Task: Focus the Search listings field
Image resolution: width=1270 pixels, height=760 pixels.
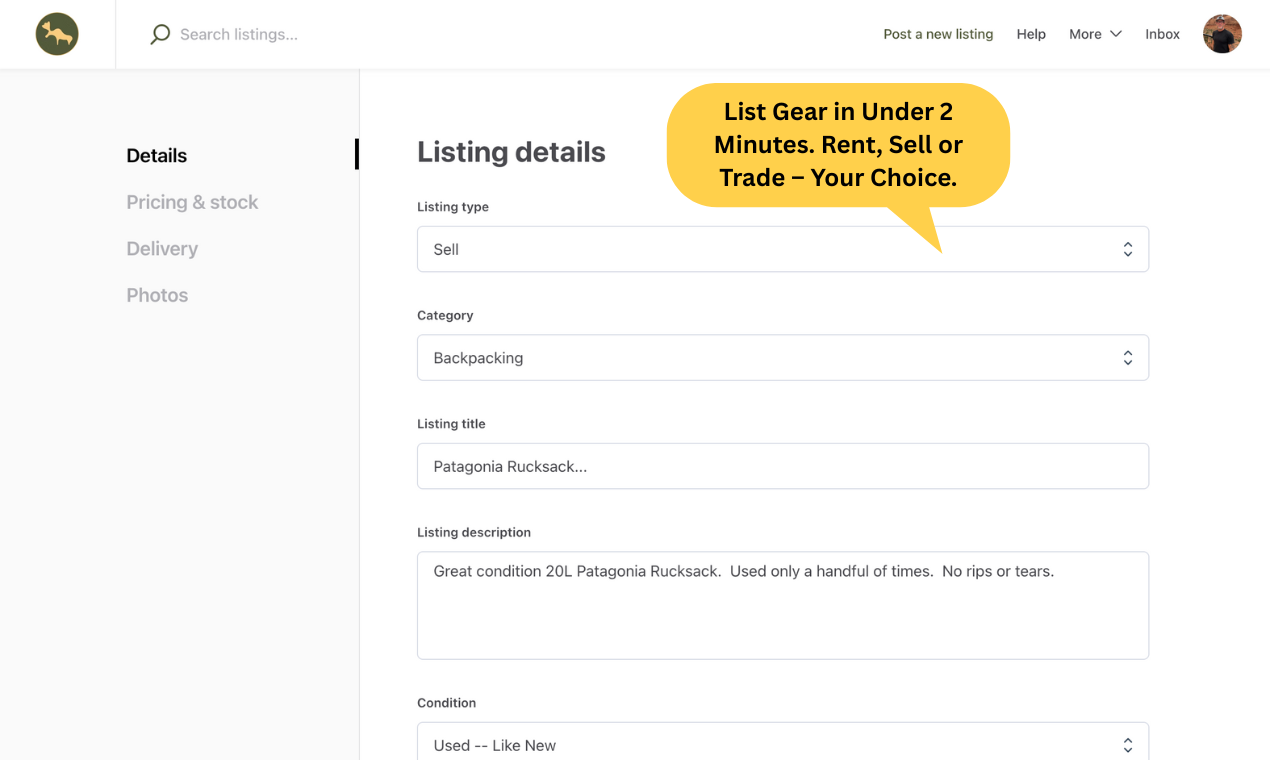Action: [239, 34]
